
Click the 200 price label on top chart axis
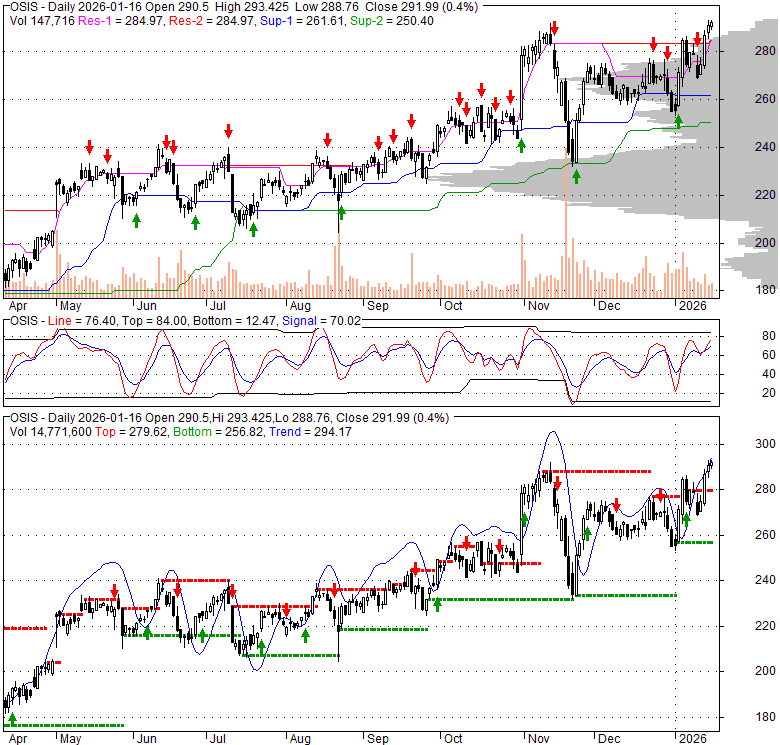click(765, 243)
